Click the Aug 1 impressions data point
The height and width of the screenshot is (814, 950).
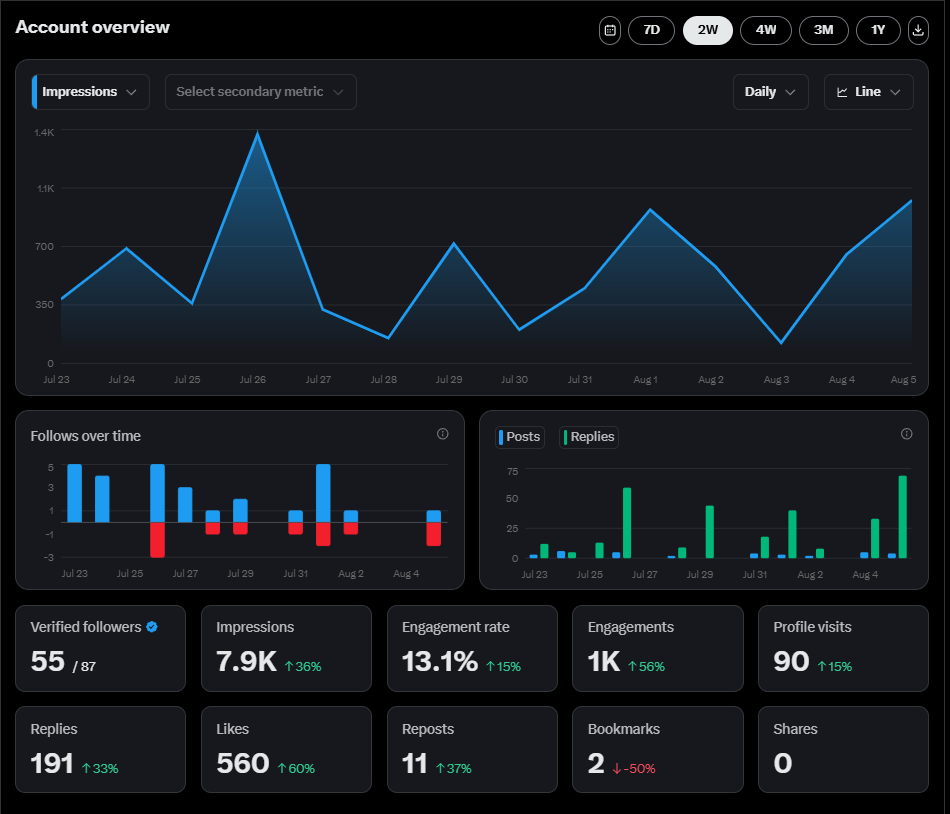pos(650,210)
